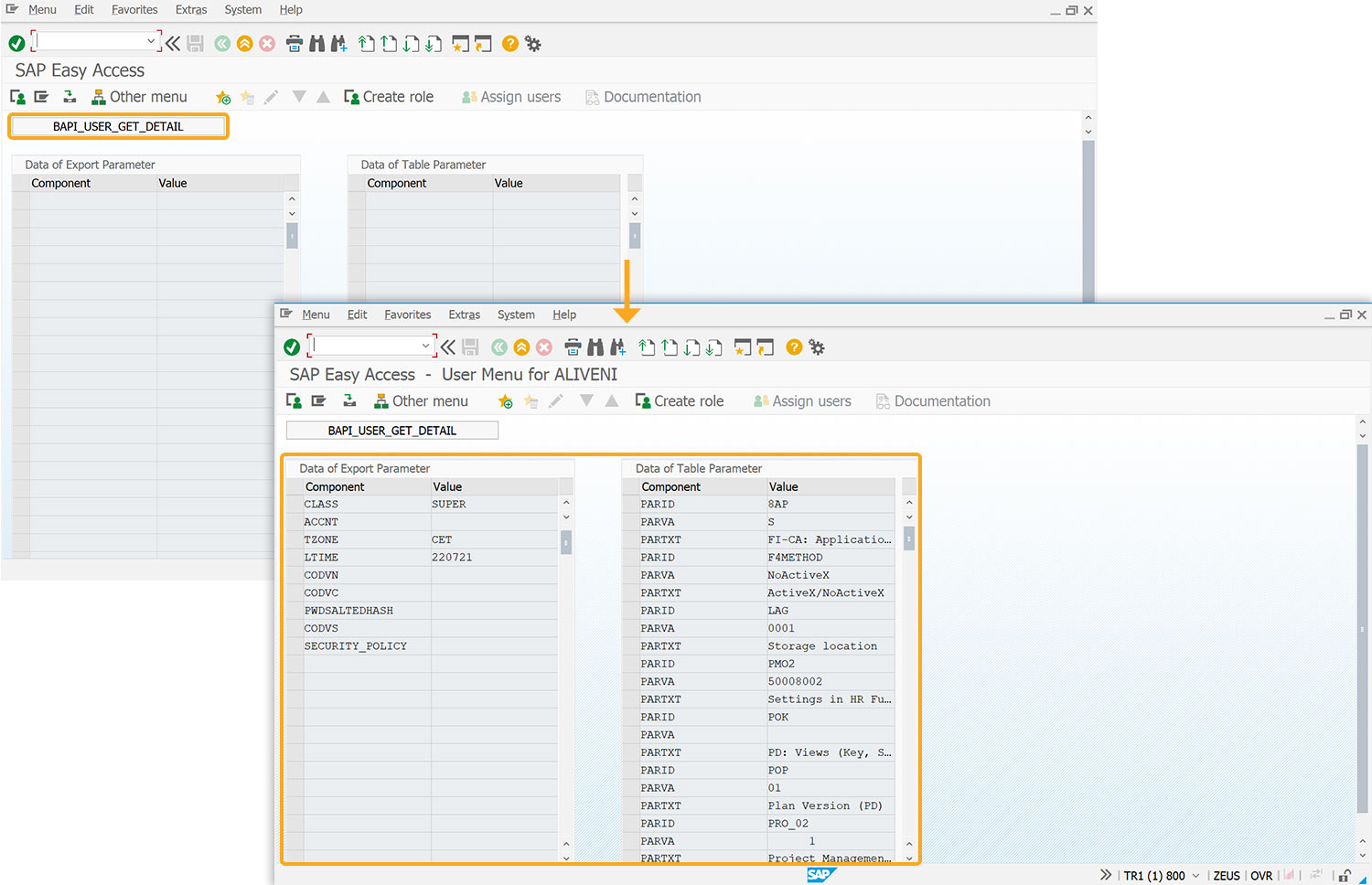
Task: Click Create role in ALIVENI window
Action: click(x=680, y=401)
